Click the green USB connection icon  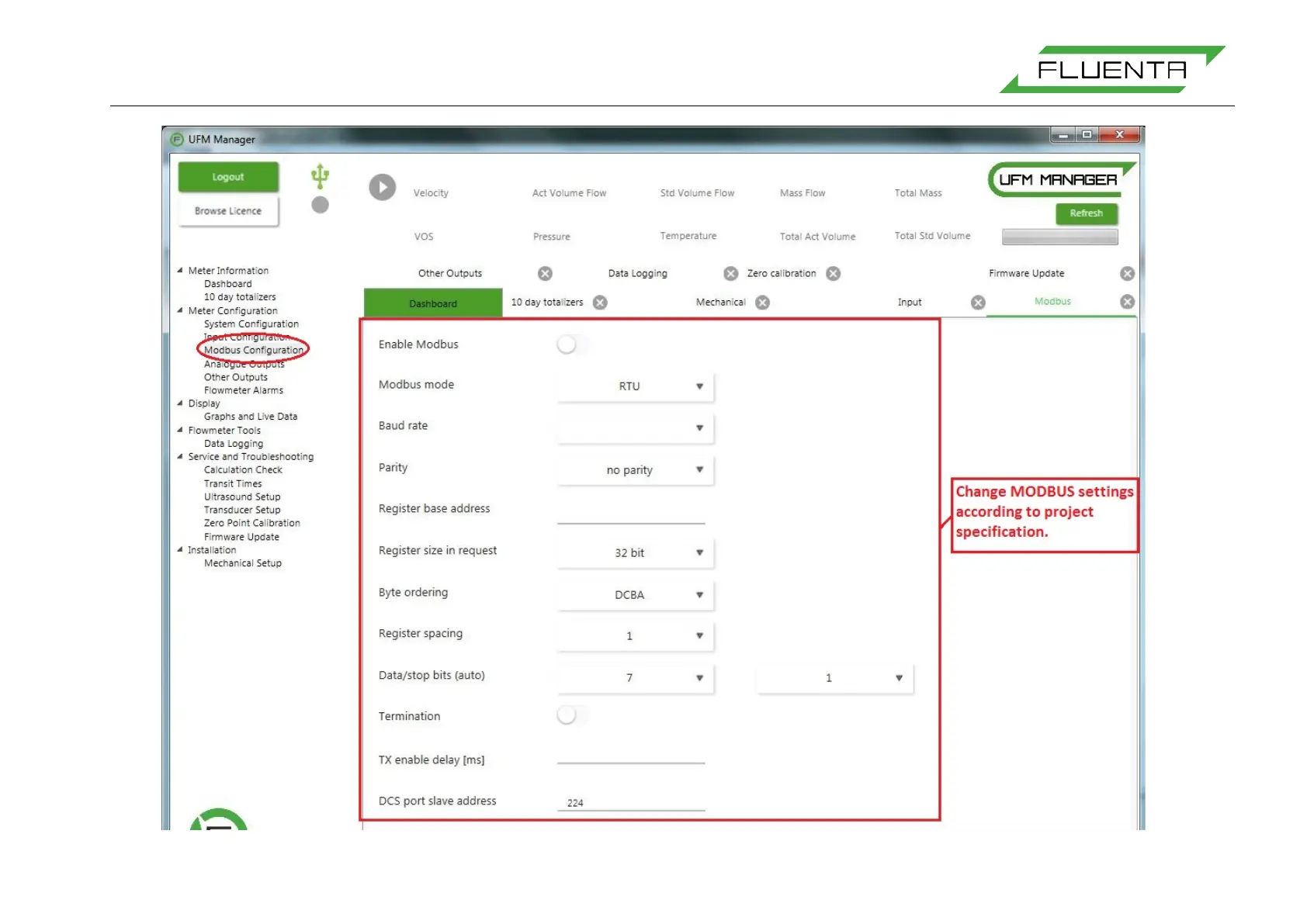(320, 176)
